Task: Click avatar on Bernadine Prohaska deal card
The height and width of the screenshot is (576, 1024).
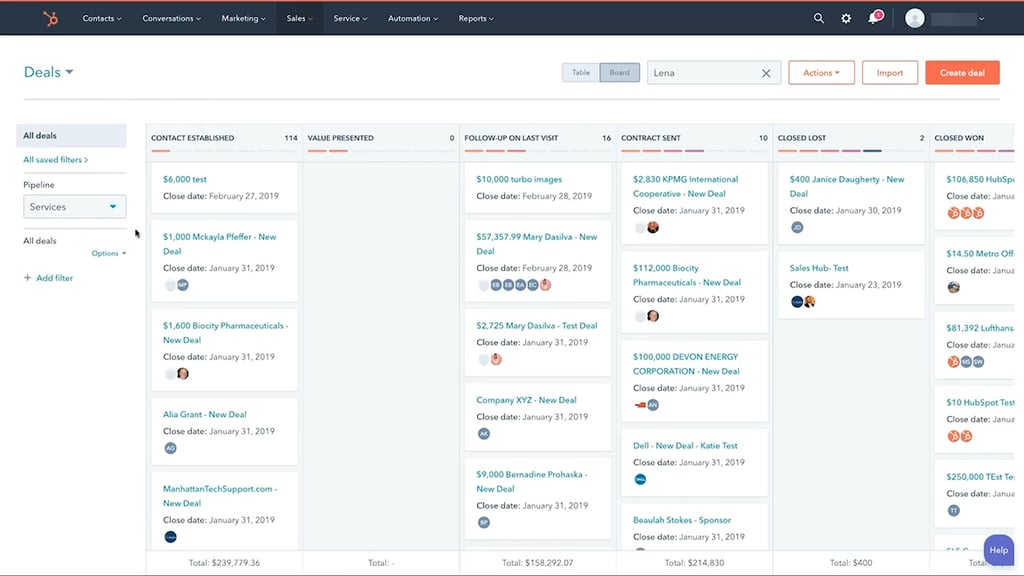Action: tap(484, 522)
